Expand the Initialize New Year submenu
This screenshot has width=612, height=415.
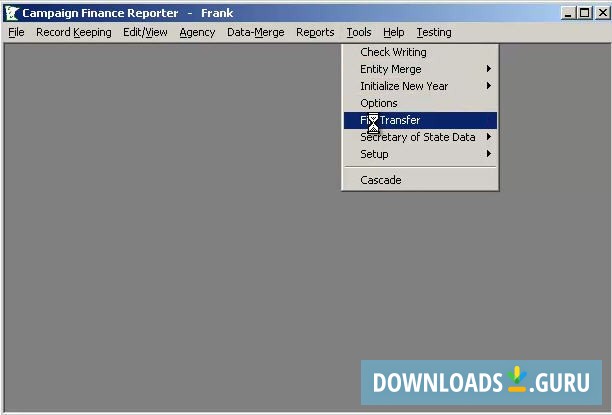tap(420, 86)
